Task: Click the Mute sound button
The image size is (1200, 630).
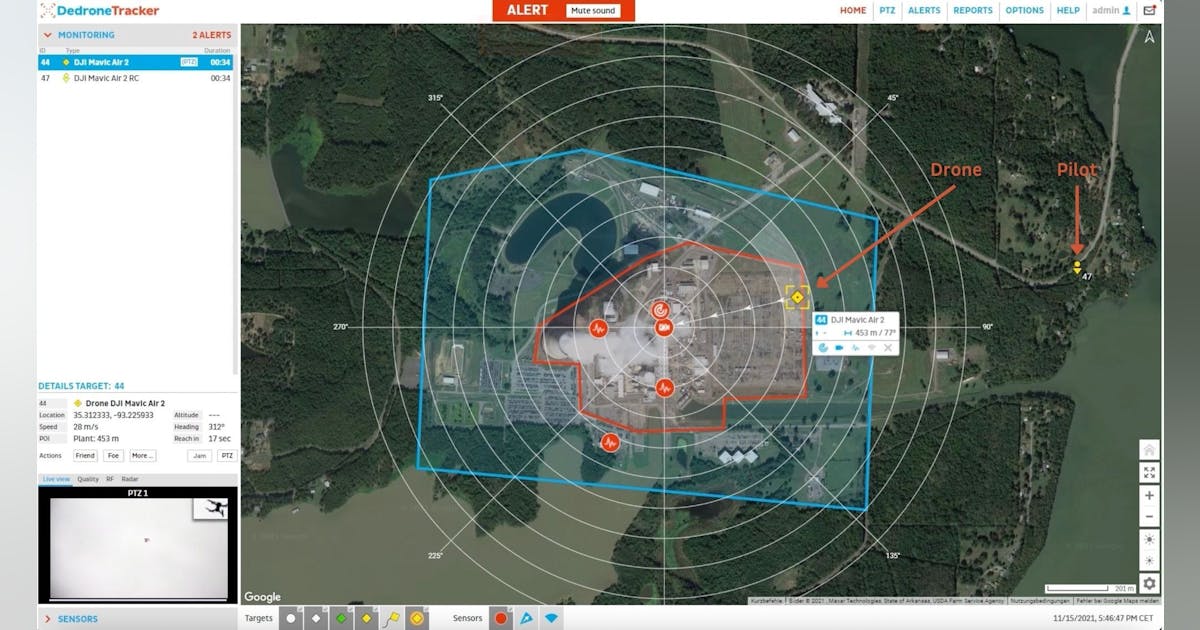Action: tap(593, 11)
